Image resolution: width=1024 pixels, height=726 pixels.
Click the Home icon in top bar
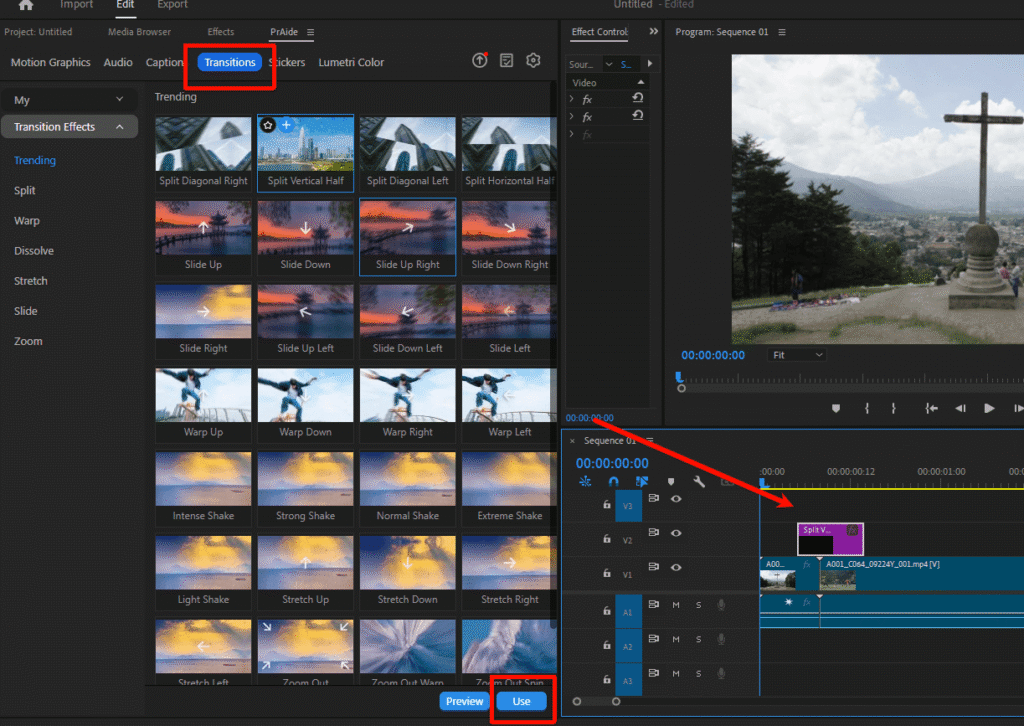[26, 5]
